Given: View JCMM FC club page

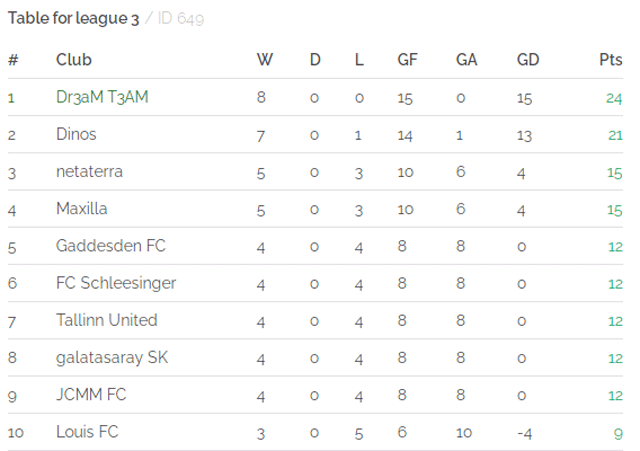Looking at the screenshot, I should click(x=91, y=395).
